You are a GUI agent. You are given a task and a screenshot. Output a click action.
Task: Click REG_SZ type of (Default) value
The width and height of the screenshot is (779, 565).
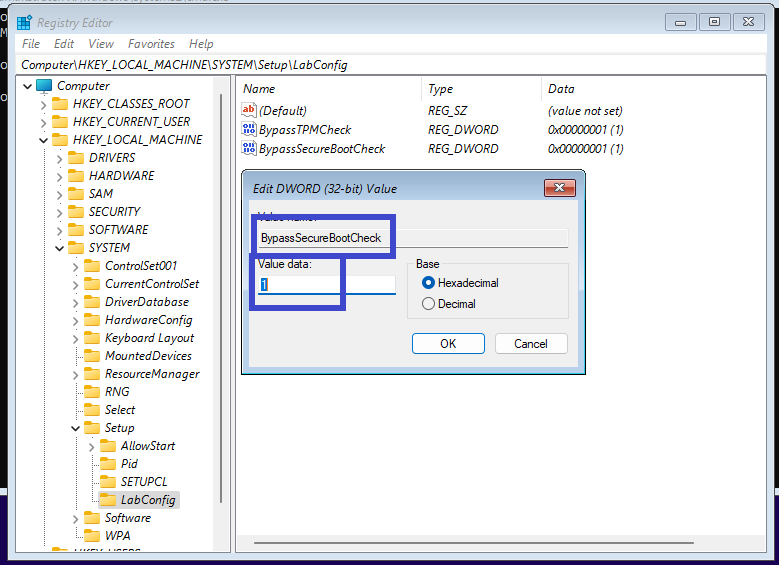pos(447,111)
